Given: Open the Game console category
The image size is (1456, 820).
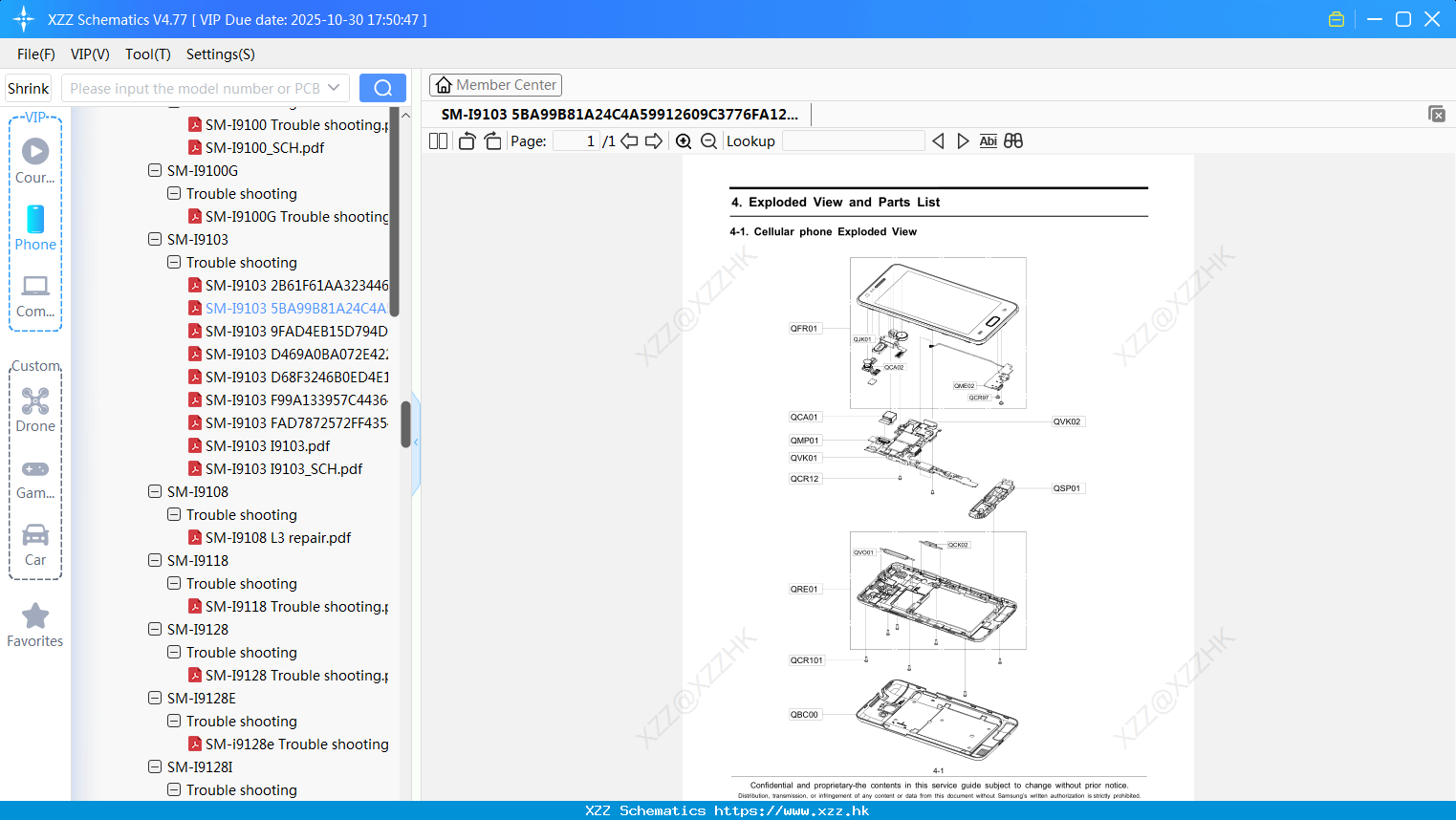Looking at the screenshot, I should [x=35, y=478].
